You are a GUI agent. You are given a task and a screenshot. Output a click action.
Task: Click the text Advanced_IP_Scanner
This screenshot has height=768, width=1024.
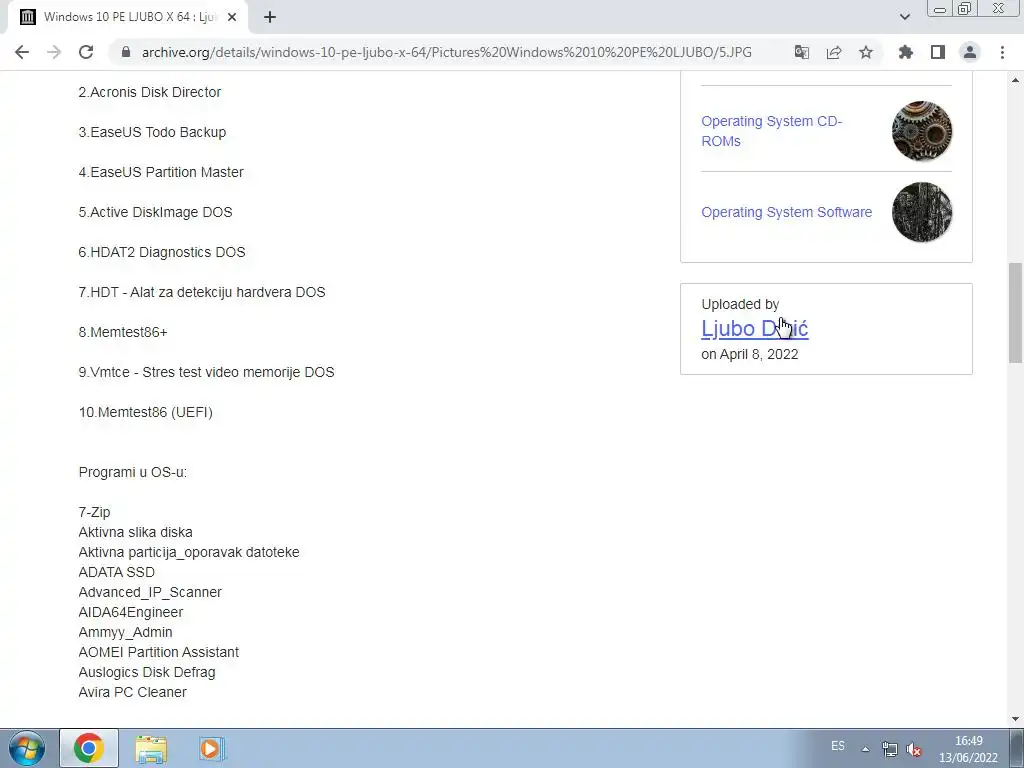[x=150, y=592]
